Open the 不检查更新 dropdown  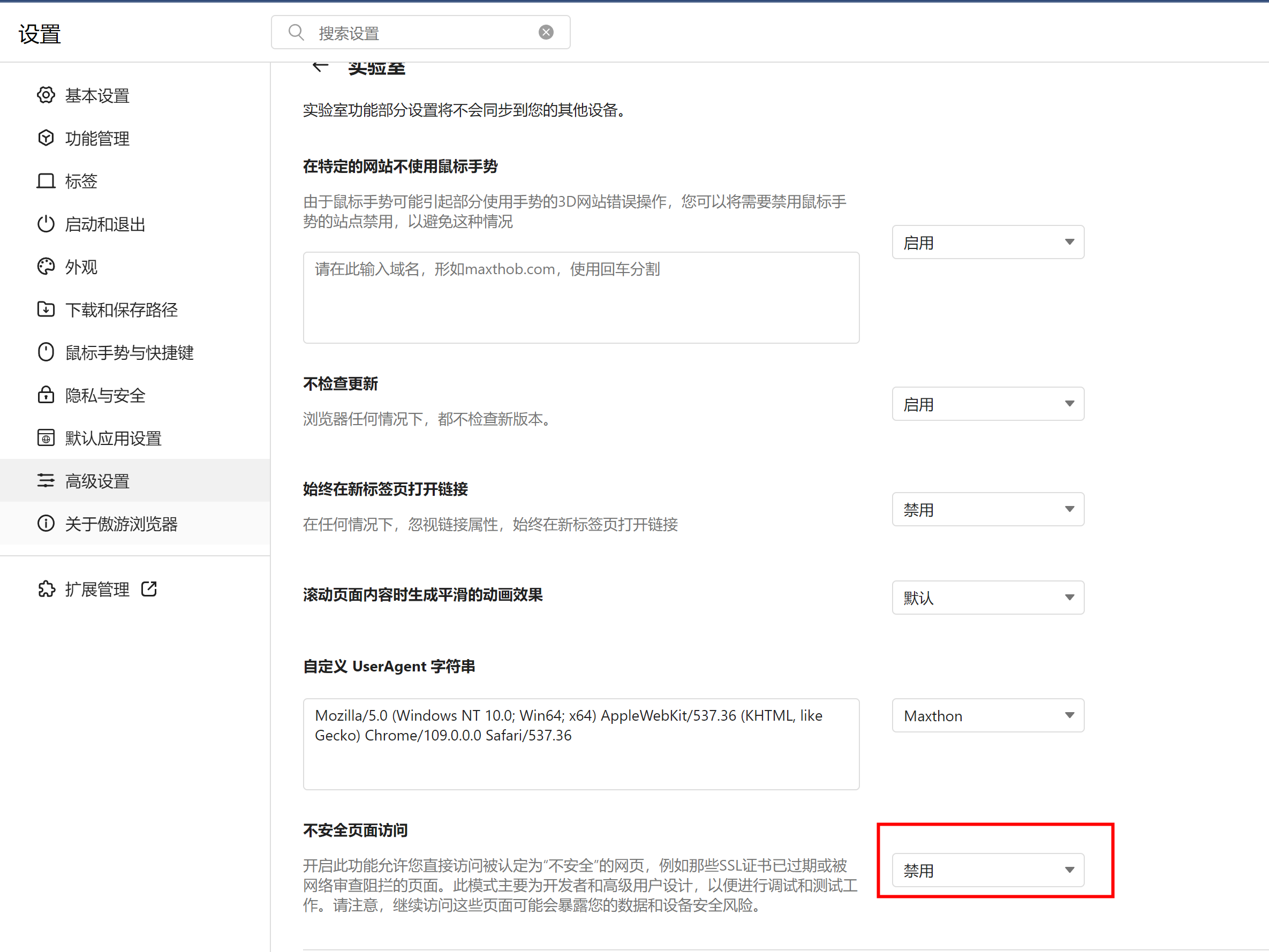[987, 404]
